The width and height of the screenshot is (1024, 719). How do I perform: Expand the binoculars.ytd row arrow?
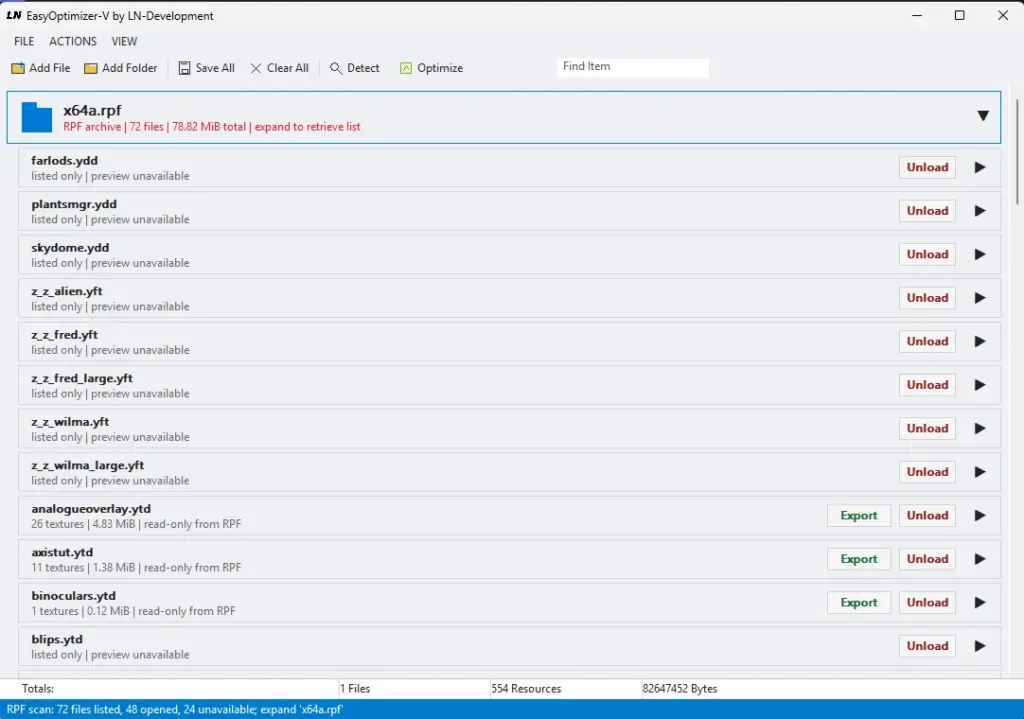(980, 602)
